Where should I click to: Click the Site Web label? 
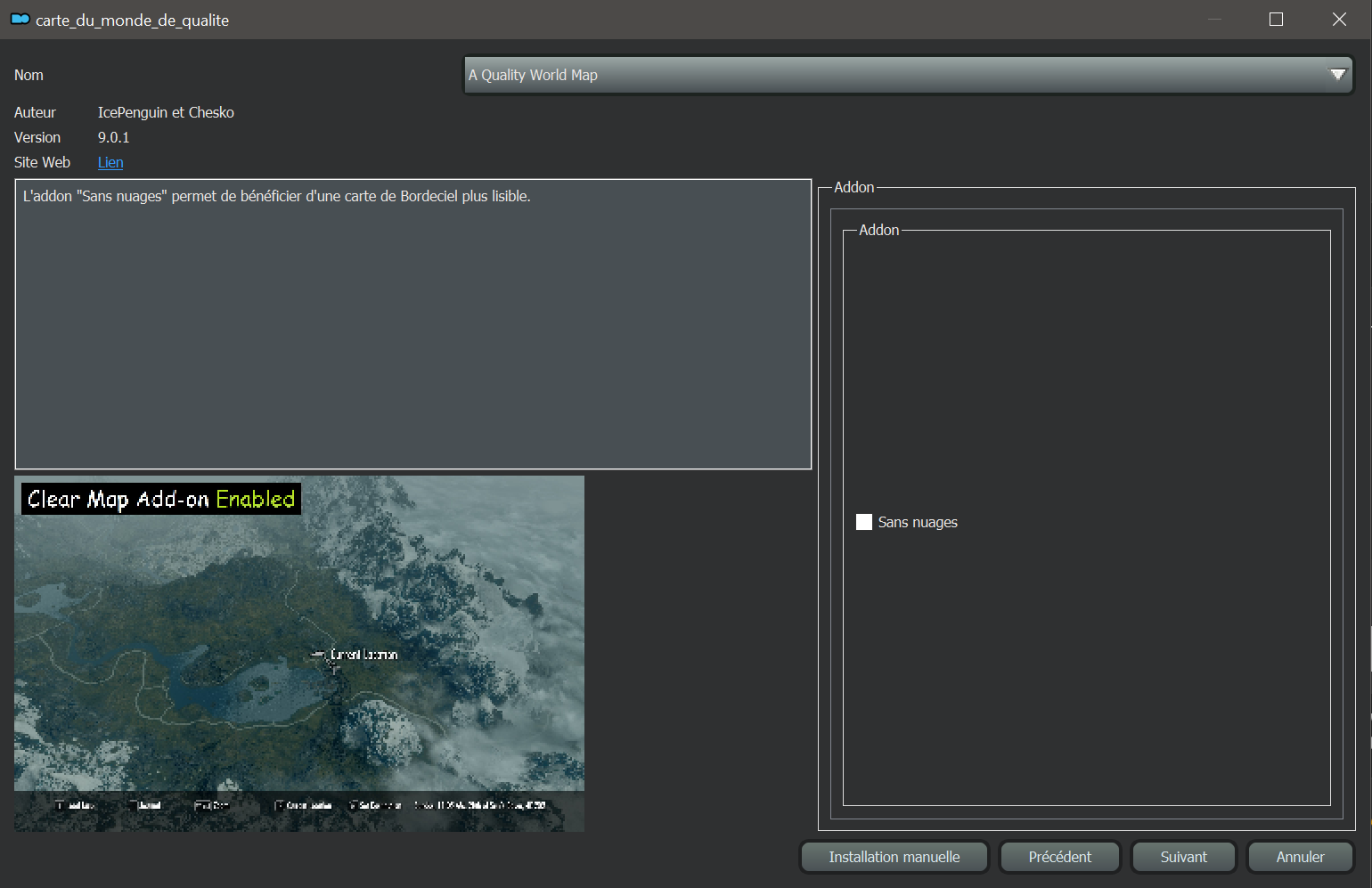pos(42,162)
